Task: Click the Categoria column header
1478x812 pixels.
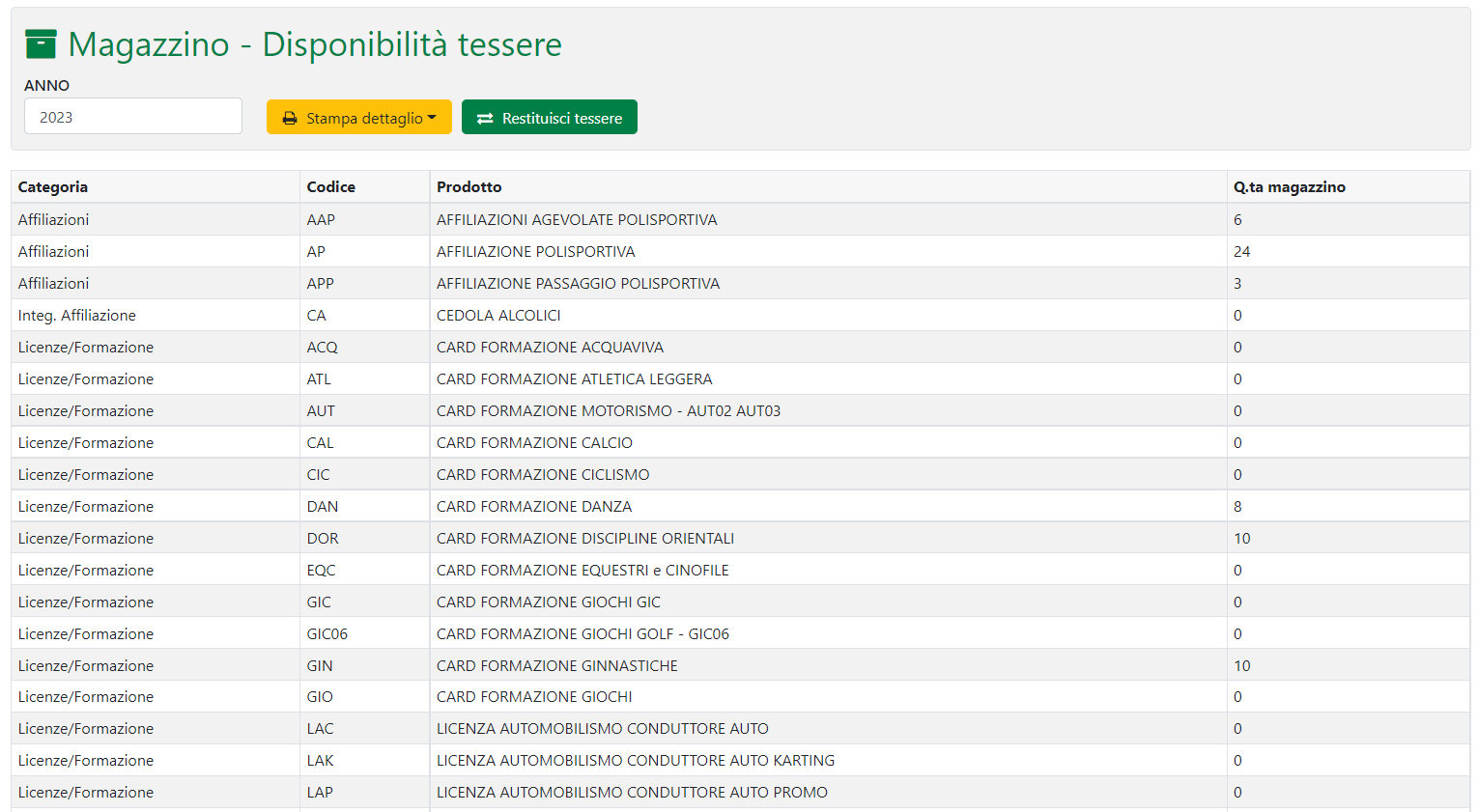Action: pyautogui.click(x=53, y=187)
